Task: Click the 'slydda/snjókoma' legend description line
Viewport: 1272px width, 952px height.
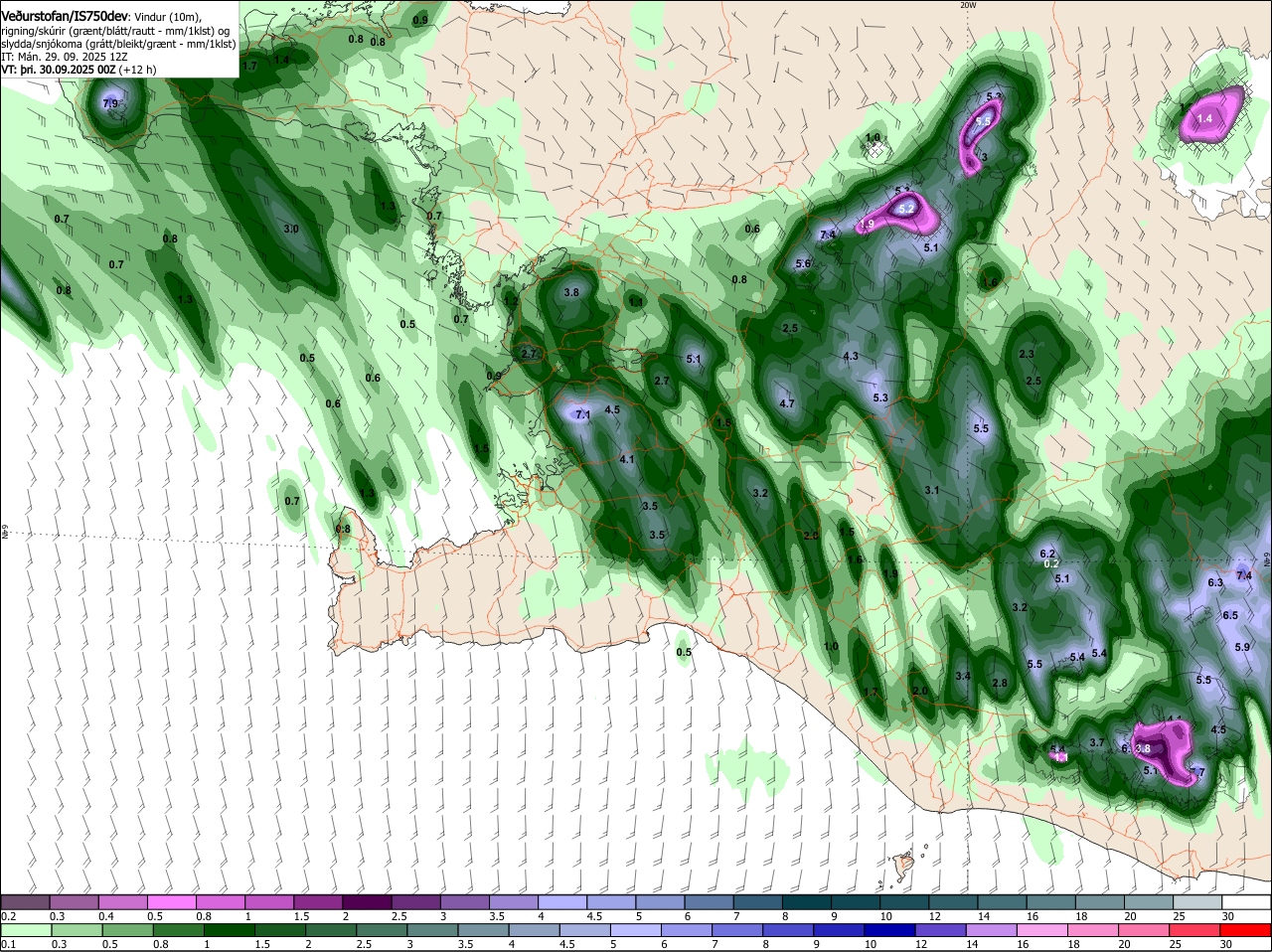Action: [x=118, y=44]
